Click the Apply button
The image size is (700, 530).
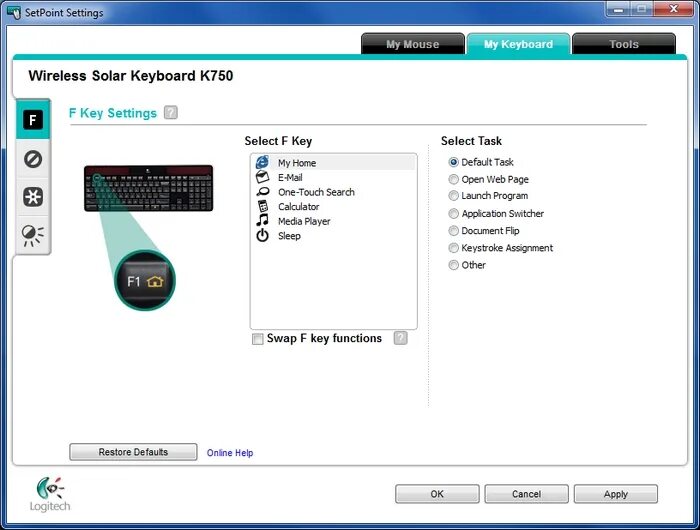(616, 494)
